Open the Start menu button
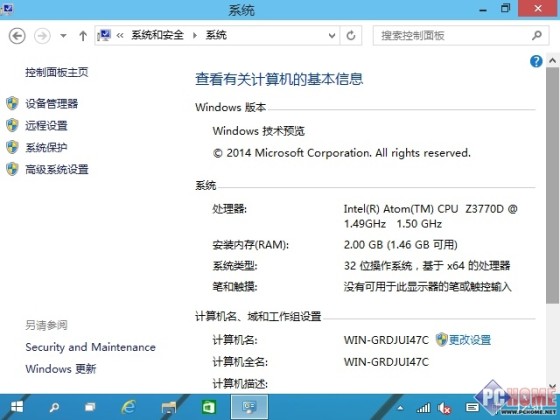Image resolution: width=560 pixels, height=420 pixels. point(16,407)
